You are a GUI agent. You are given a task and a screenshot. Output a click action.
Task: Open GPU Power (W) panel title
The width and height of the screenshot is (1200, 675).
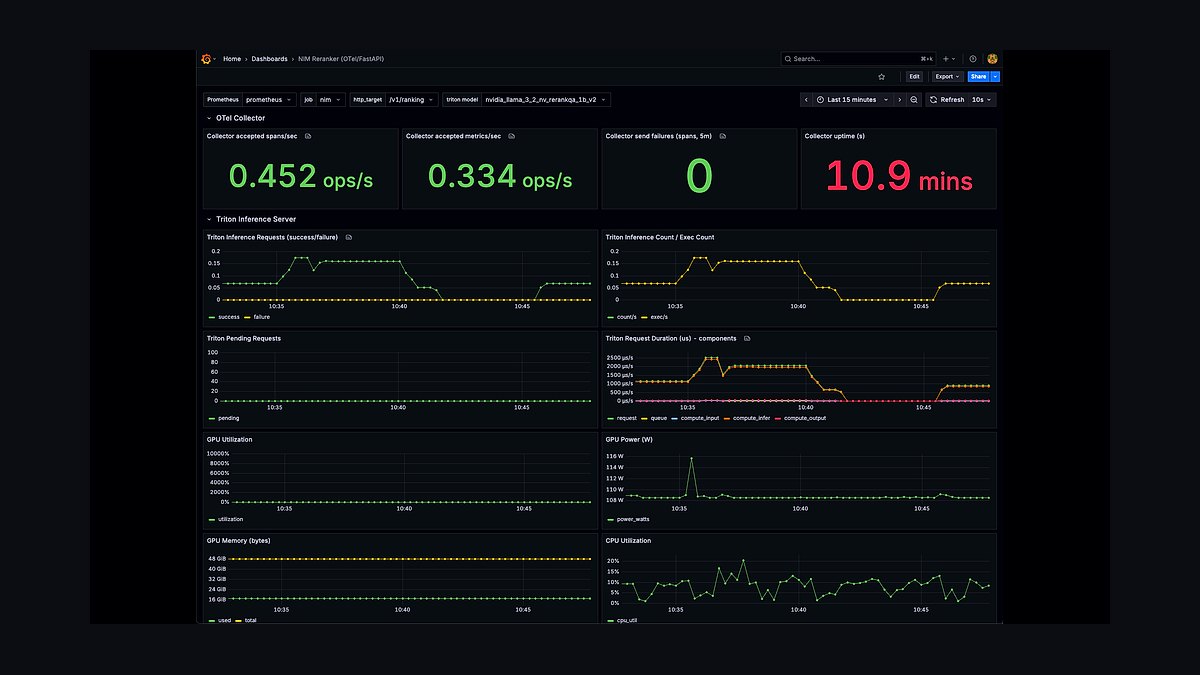coord(629,439)
